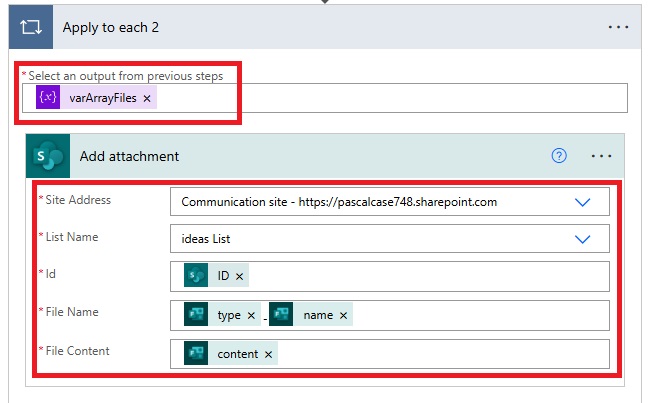Screen dimensions: 649x403
Task: Click the SharePoint icon on ID token
Action: tap(196, 276)
